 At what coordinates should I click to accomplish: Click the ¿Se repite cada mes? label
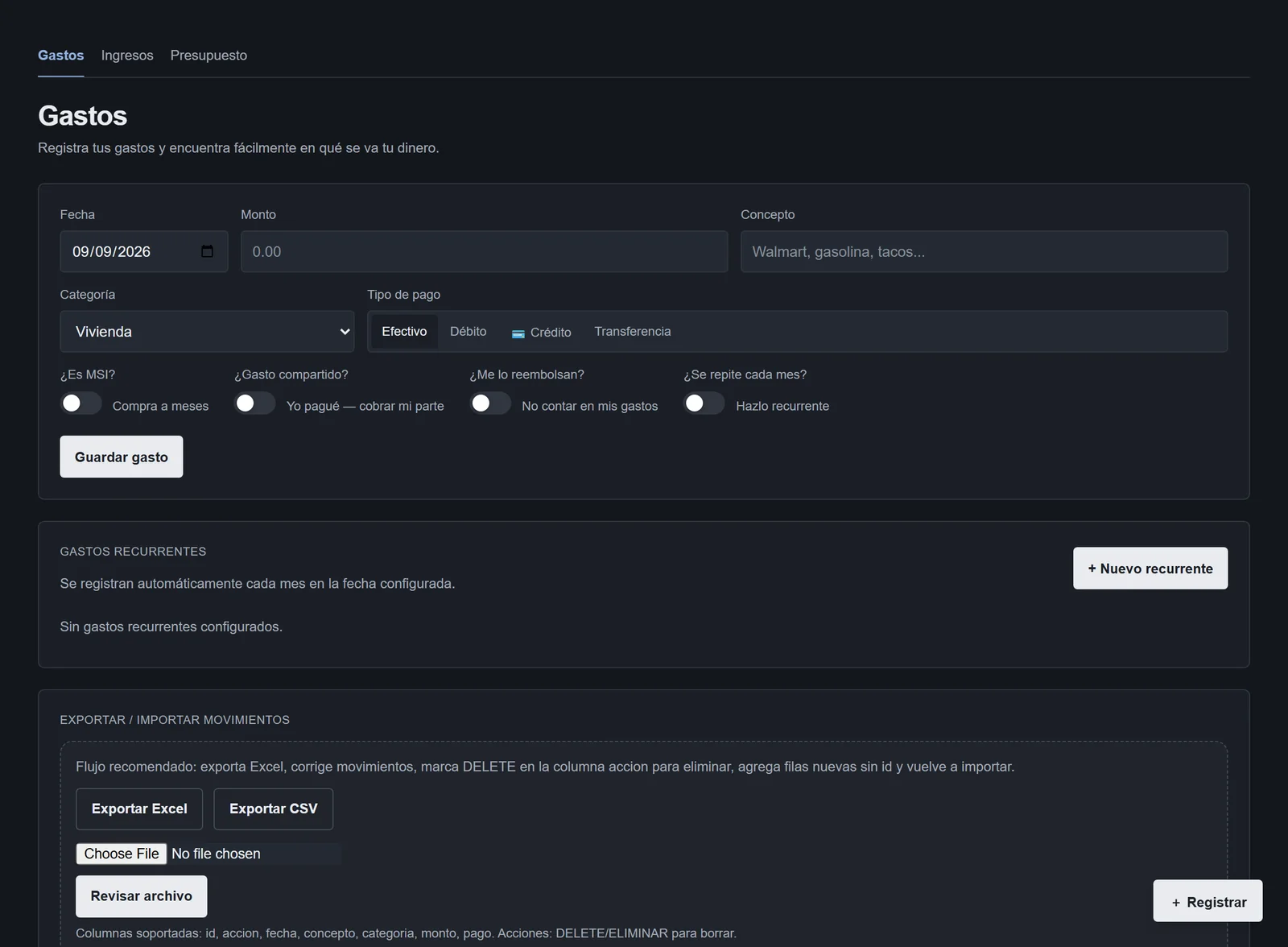[x=745, y=374]
